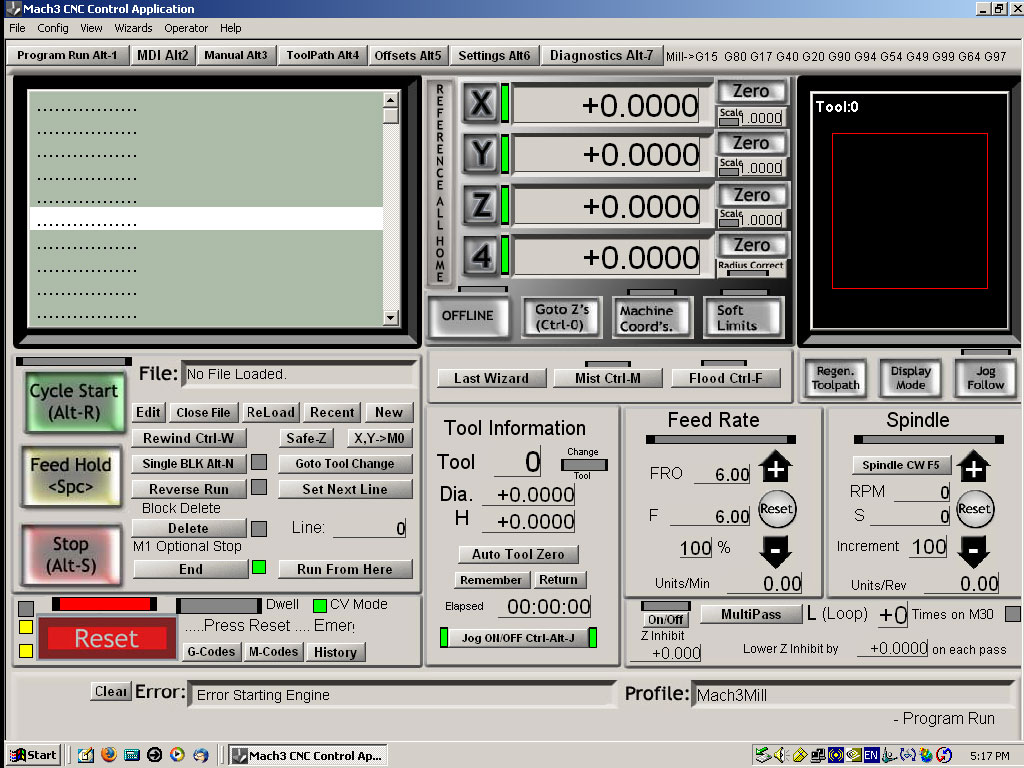Screen dimensions: 1024x768
Task: Click the feed rate override bar
Action: [721, 440]
